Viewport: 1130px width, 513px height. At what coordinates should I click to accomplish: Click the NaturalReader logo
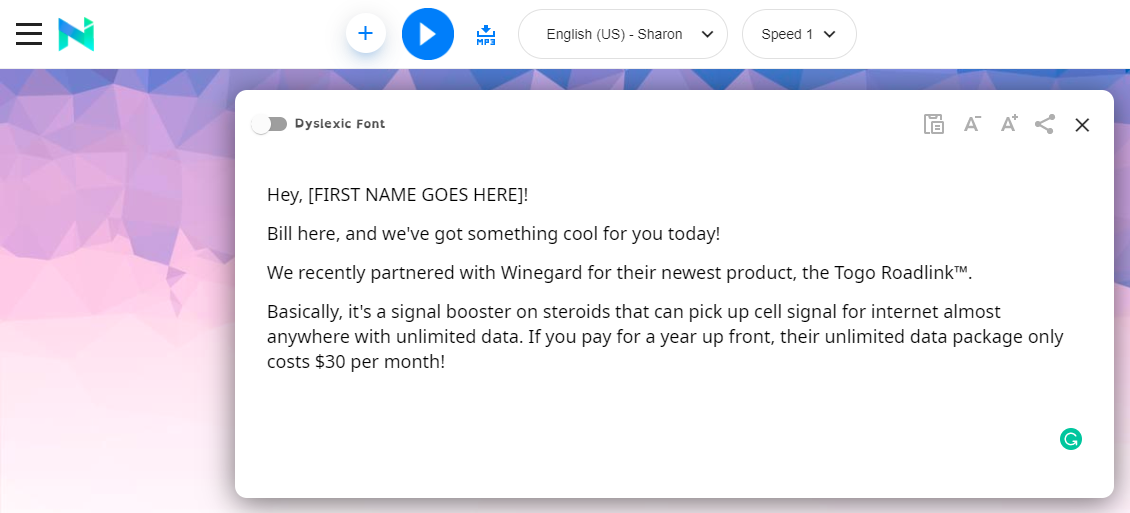[x=76, y=34]
